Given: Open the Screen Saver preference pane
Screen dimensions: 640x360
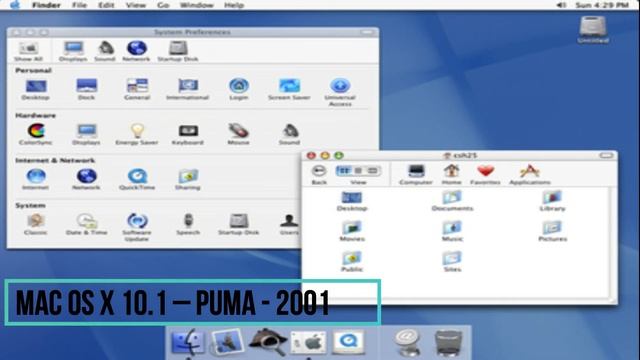Looking at the screenshot, I should tap(289, 90).
